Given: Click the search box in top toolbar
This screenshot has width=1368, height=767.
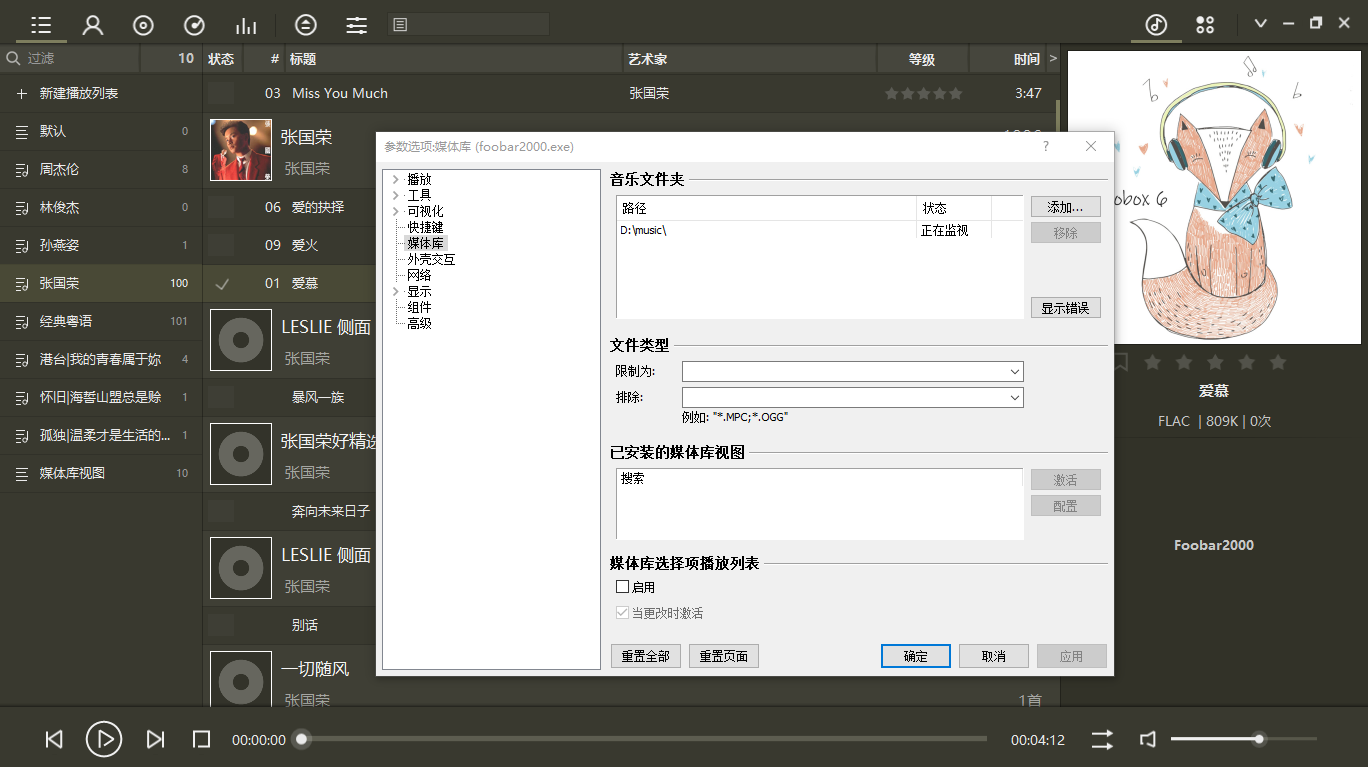Looking at the screenshot, I should pyautogui.click(x=468, y=25).
